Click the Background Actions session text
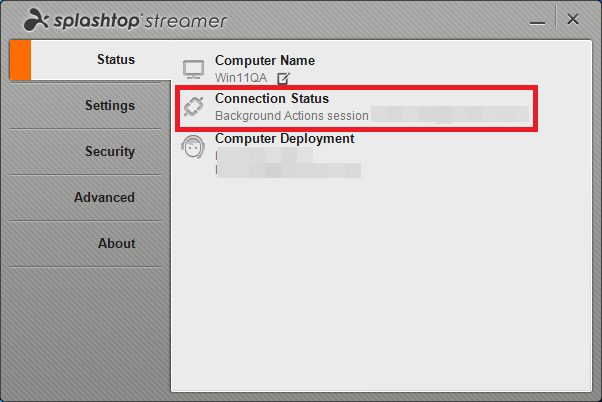602x402 pixels. pos(292,116)
